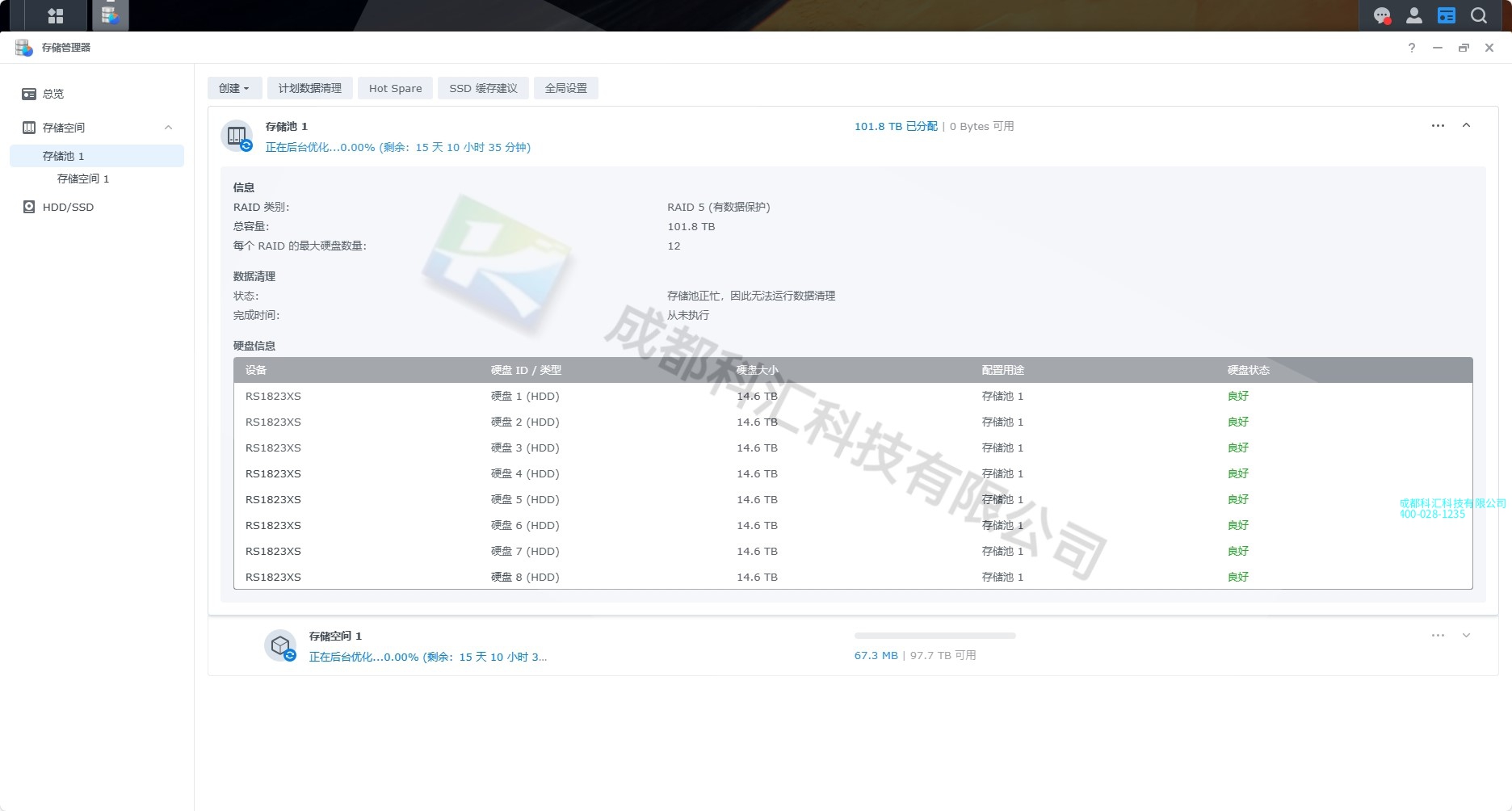The width and height of the screenshot is (1512, 811).
Task: Expand the 存储空间 1 details panel
Action: click(1466, 636)
